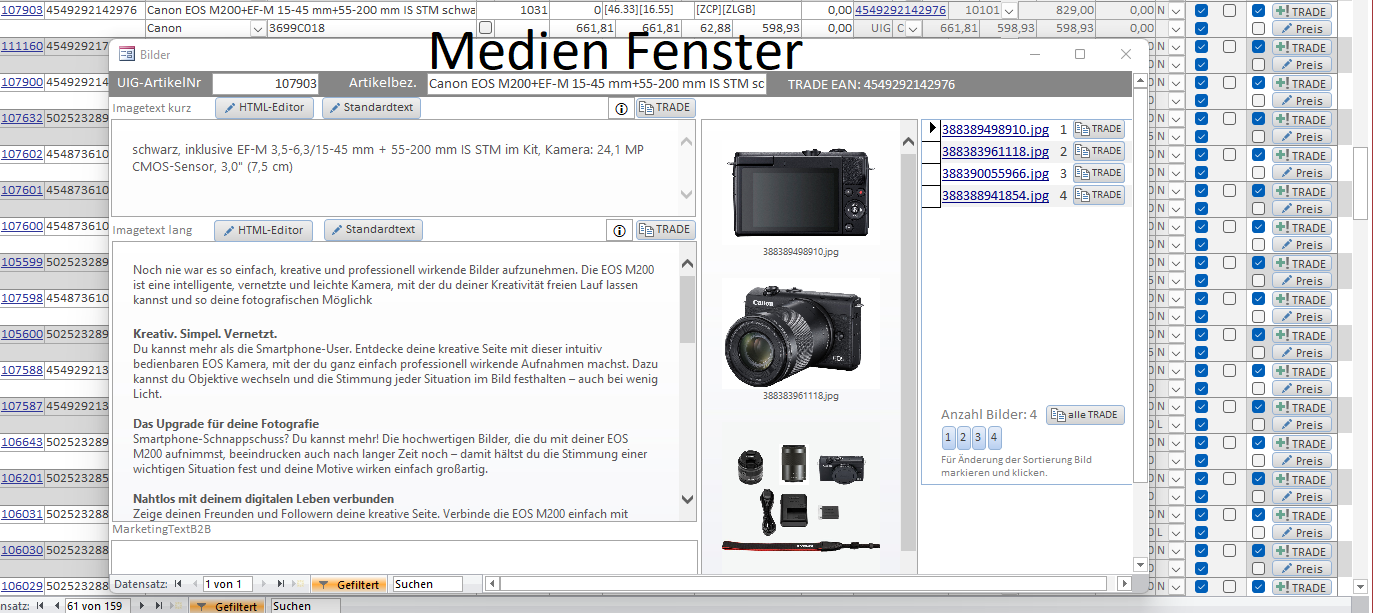
Task: Open the 388390055966.jpg file link
Action: (x=995, y=173)
